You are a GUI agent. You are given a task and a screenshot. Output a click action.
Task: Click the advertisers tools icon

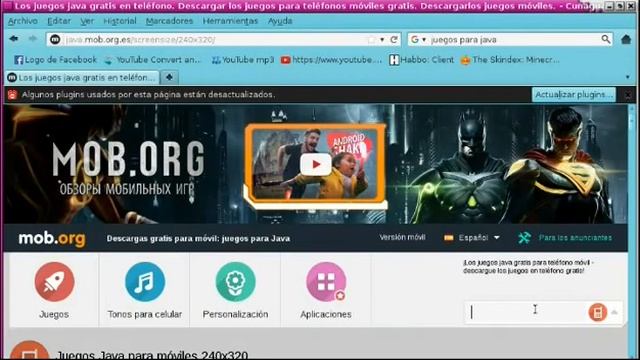(524, 238)
